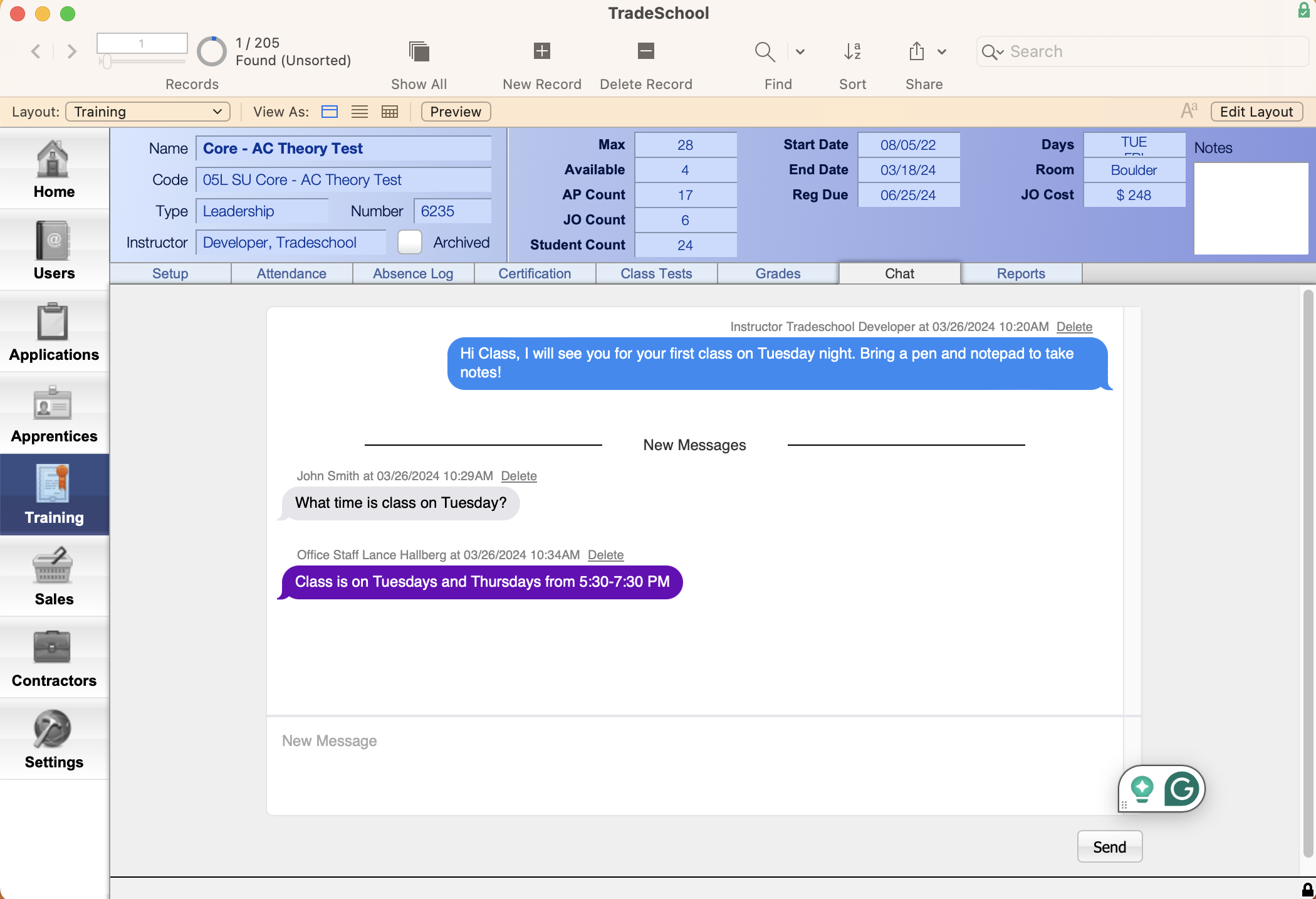Open the Attendance tab
1316x899 pixels.
[x=292, y=272]
